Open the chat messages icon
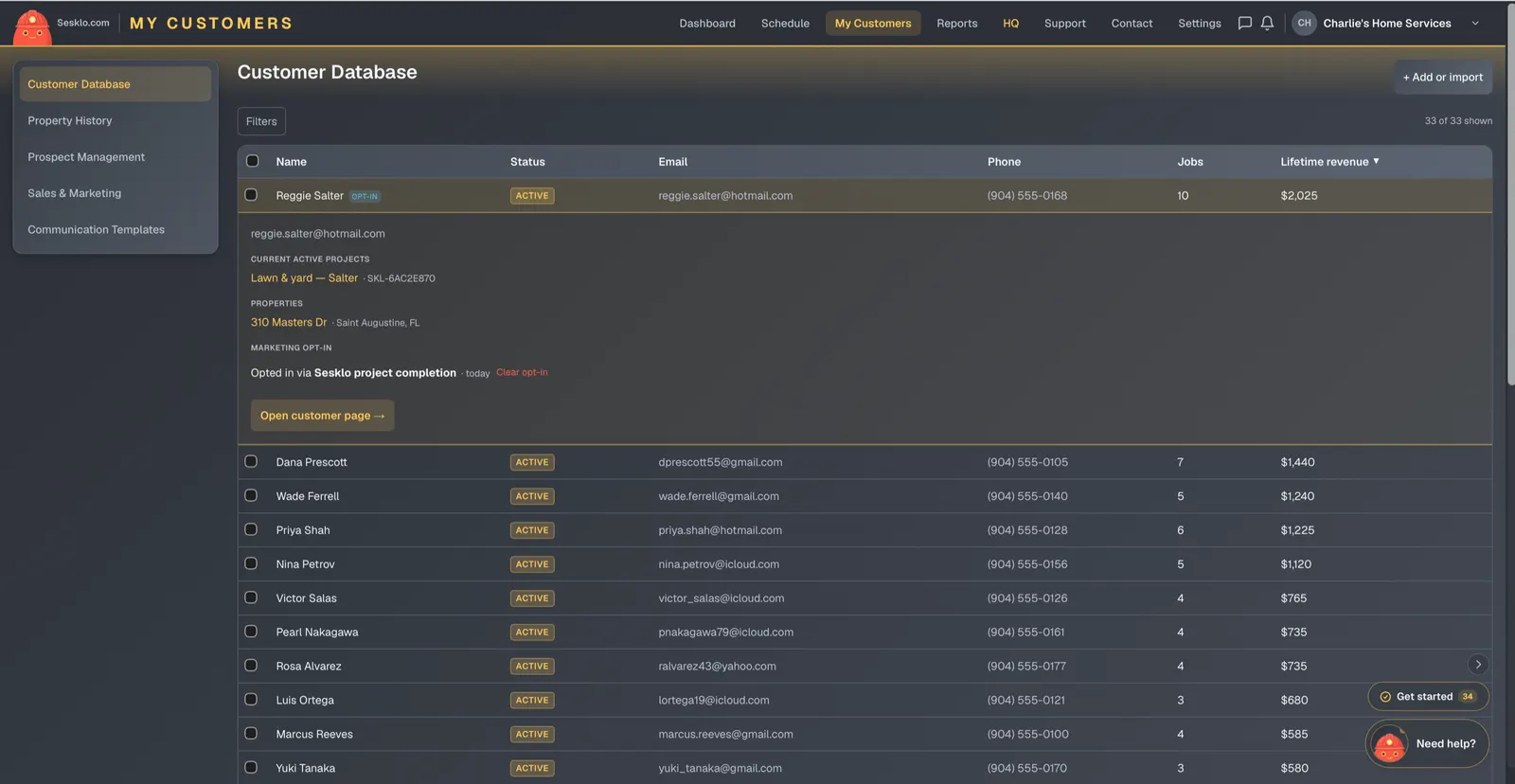Image resolution: width=1515 pixels, height=784 pixels. (1244, 24)
